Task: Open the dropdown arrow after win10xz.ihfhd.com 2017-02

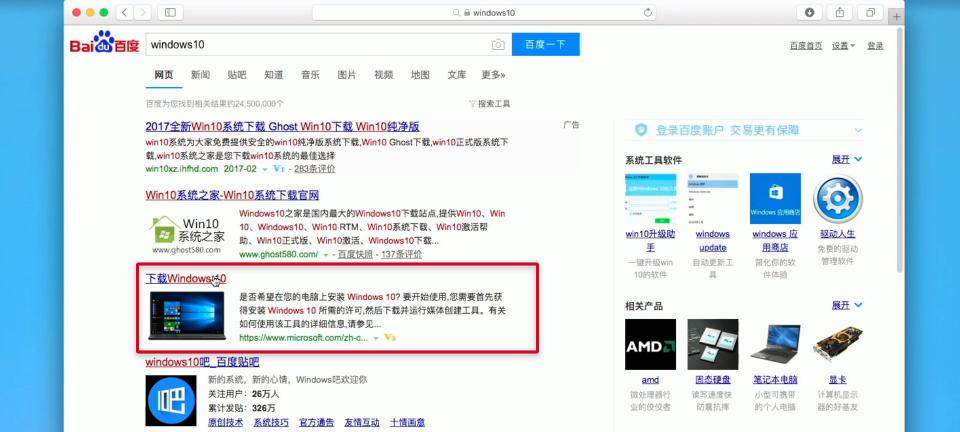Action: [x=265, y=169]
